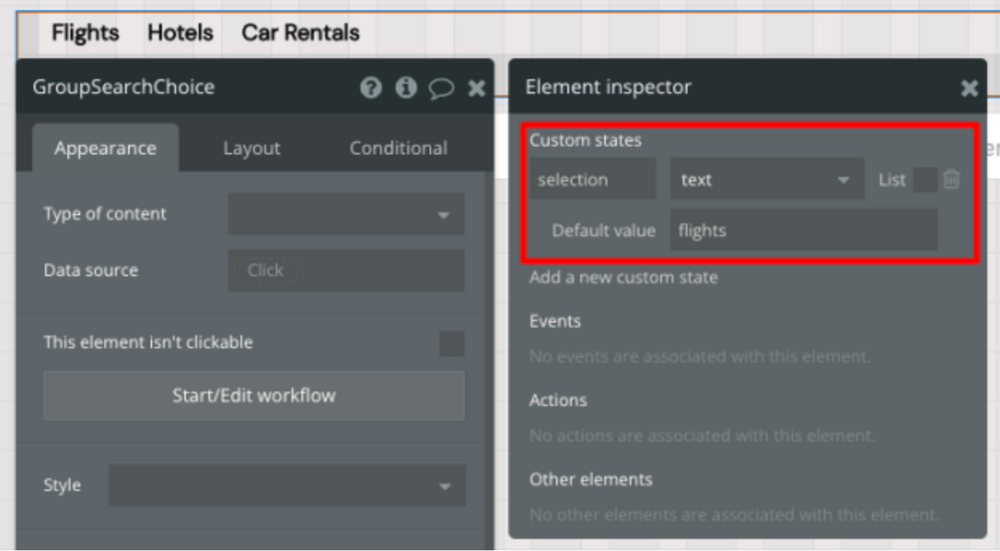The image size is (1000, 551).
Task: Edit the Default value field containing flights
Action: tap(804, 230)
